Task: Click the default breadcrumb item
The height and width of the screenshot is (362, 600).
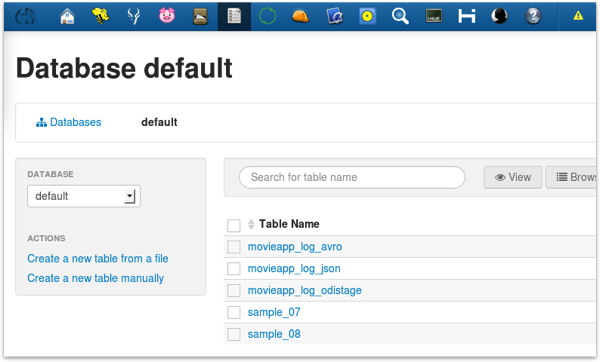Action: [x=159, y=122]
